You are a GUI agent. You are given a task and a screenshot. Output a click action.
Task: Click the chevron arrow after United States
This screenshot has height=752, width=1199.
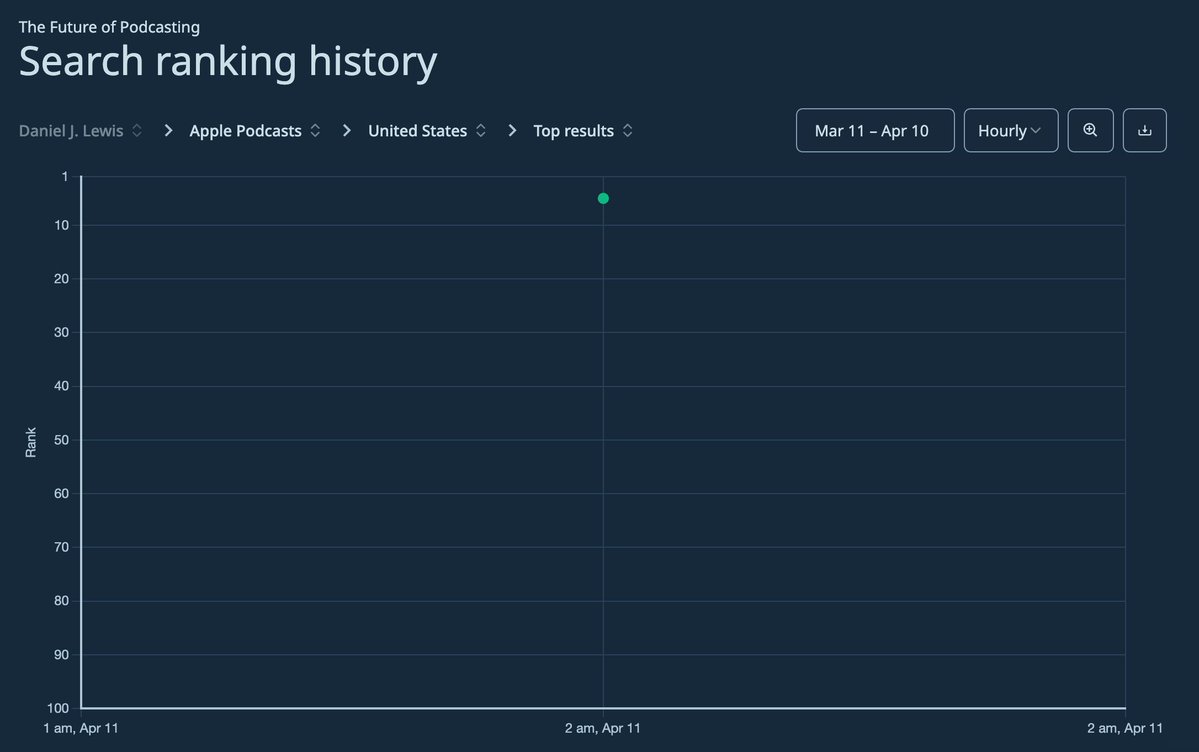coord(512,131)
